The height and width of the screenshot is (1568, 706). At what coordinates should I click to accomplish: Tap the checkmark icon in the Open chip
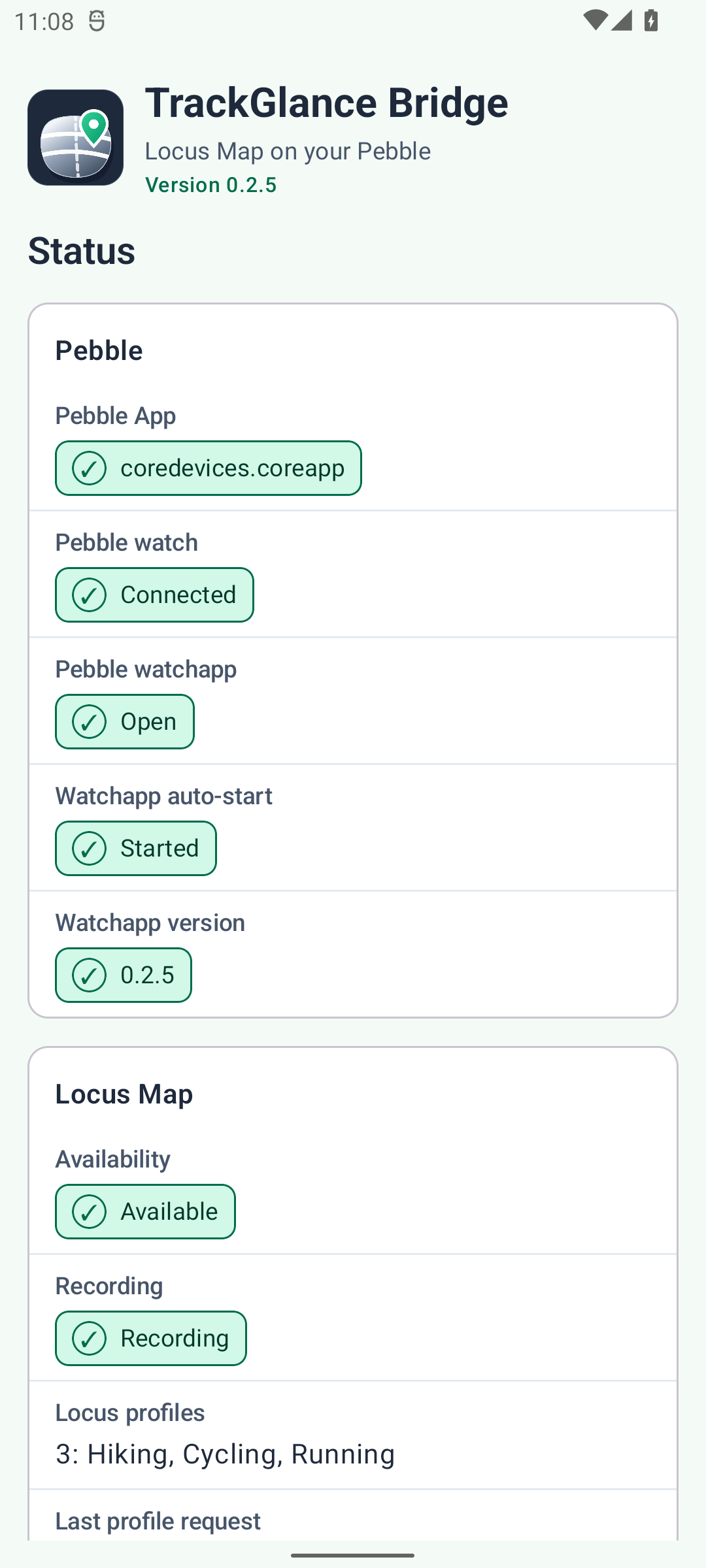click(89, 722)
